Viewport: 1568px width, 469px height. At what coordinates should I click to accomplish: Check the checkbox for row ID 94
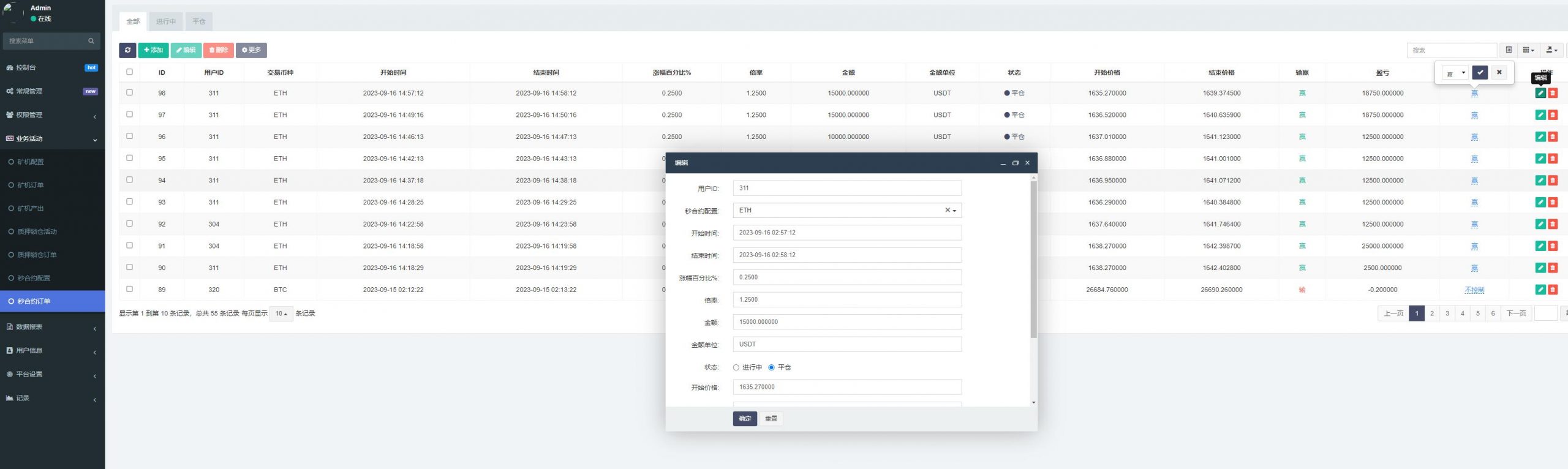pyautogui.click(x=129, y=180)
